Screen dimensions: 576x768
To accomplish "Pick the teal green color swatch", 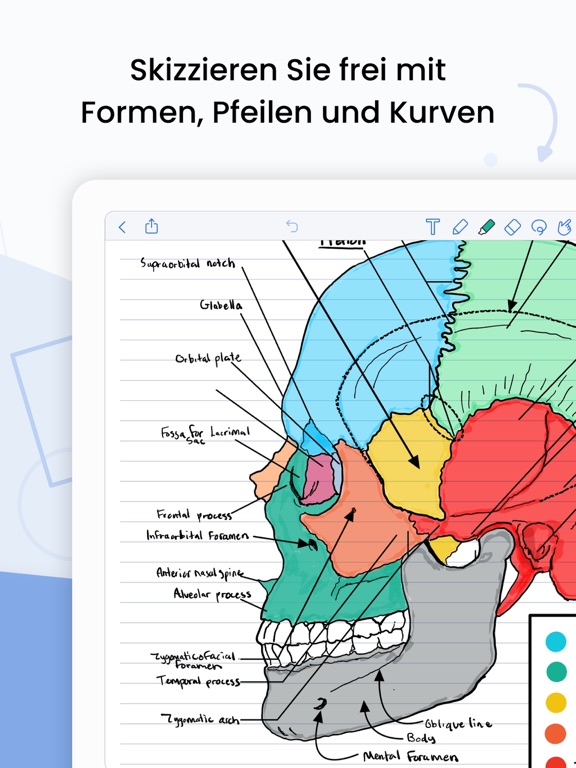I will 556,672.
